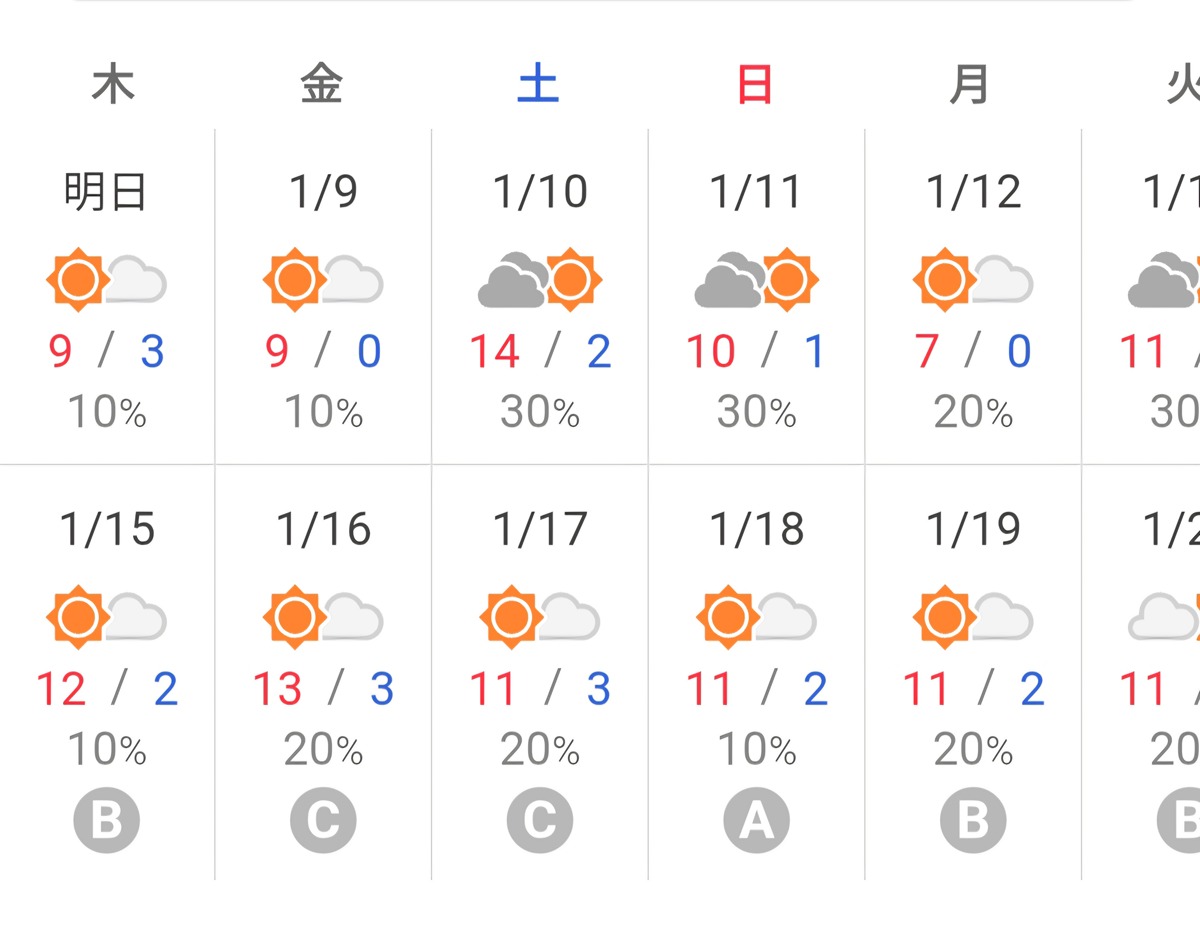This screenshot has height=934, width=1200.
Task: Click the B reliability badge under 1/15
Action: click(x=106, y=821)
